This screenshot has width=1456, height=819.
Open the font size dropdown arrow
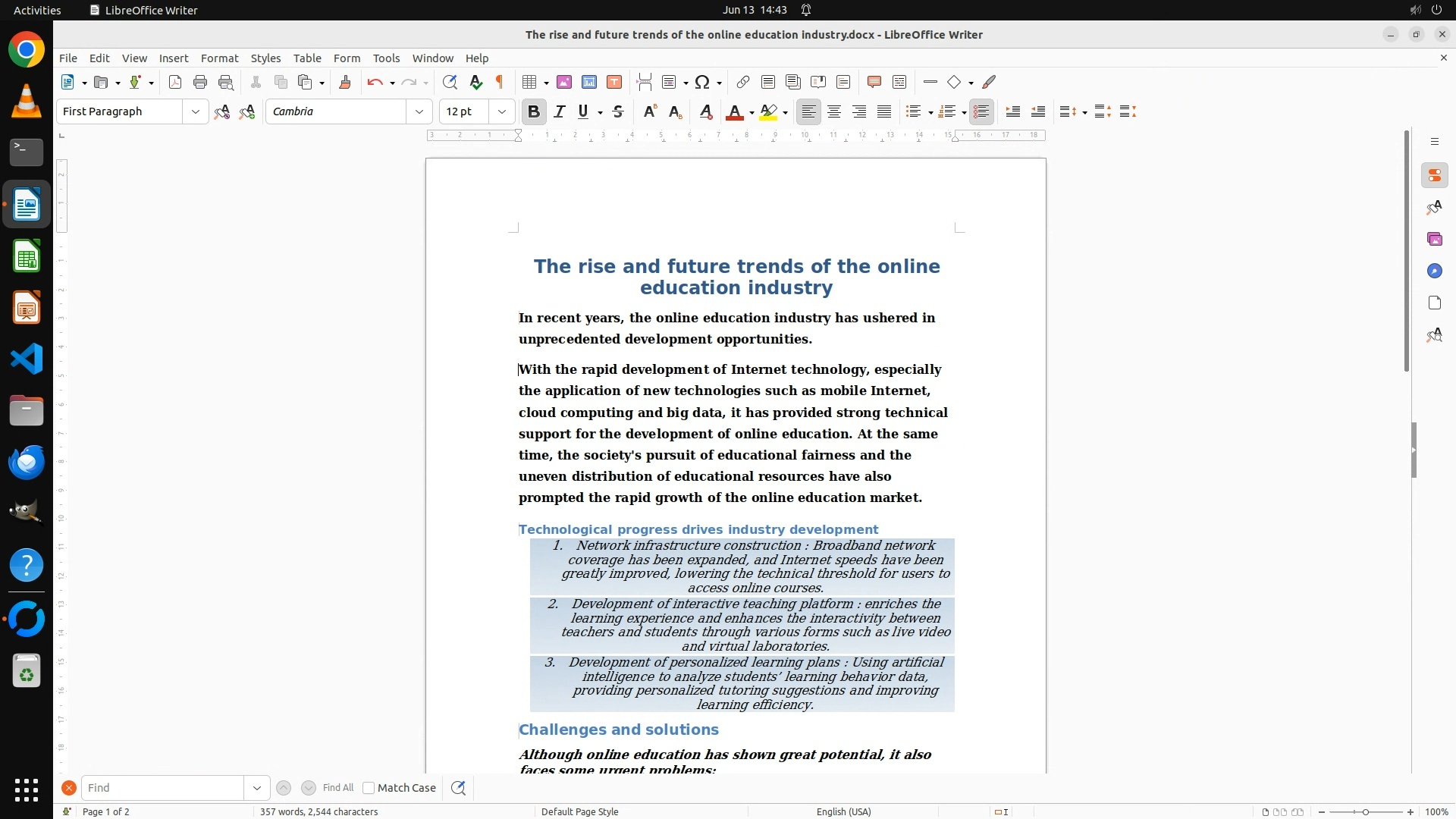click(x=501, y=111)
